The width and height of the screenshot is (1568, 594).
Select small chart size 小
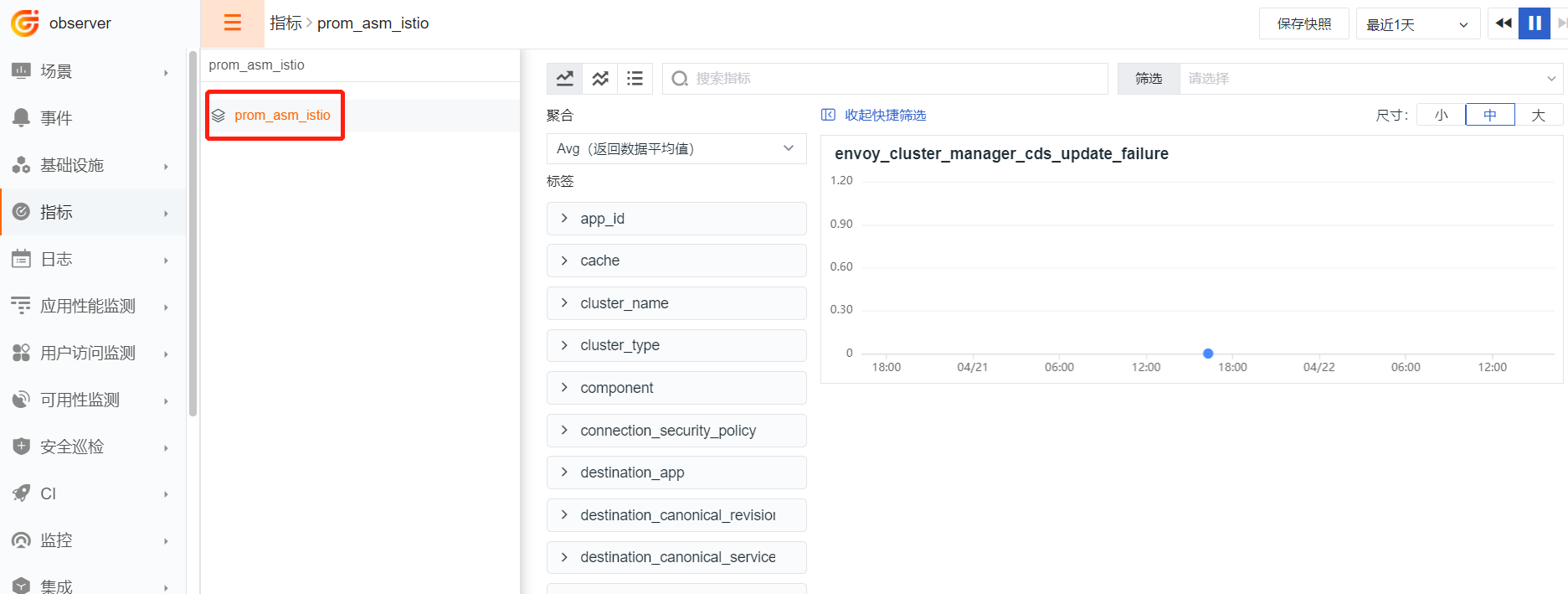click(1441, 115)
